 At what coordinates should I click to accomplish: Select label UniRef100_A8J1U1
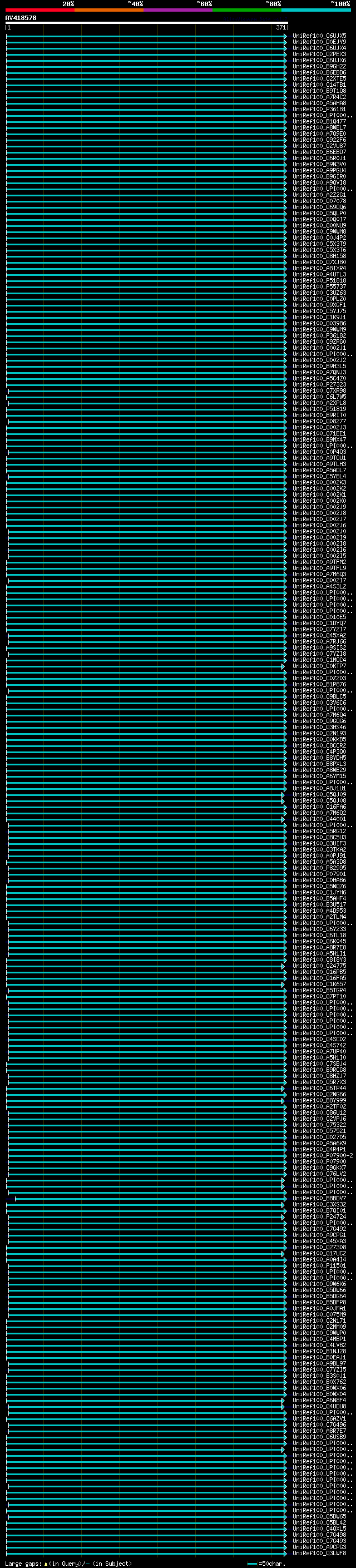(x=319, y=788)
